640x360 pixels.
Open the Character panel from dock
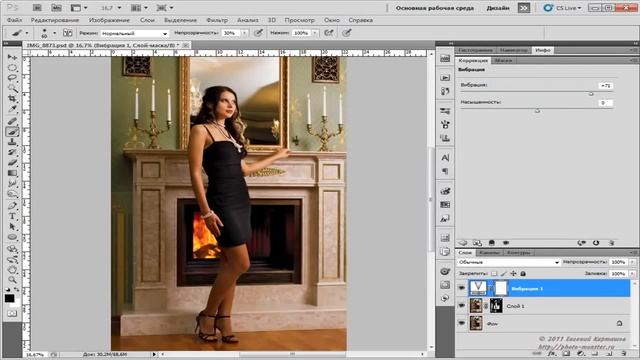coord(445,158)
